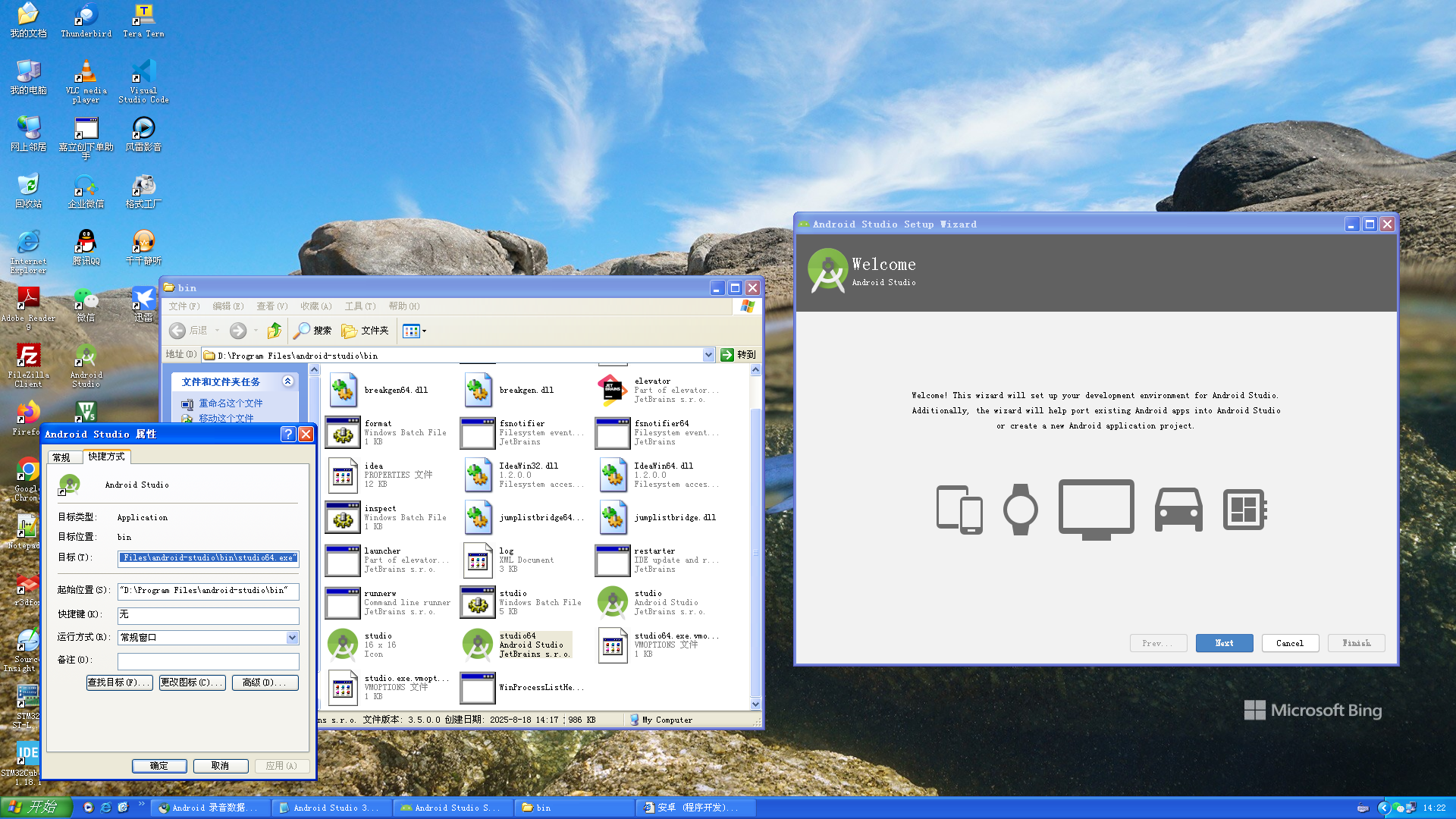This screenshot has width=1456, height=819.
Task: Click the 查找目标 button
Action: click(x=119, y=682)
